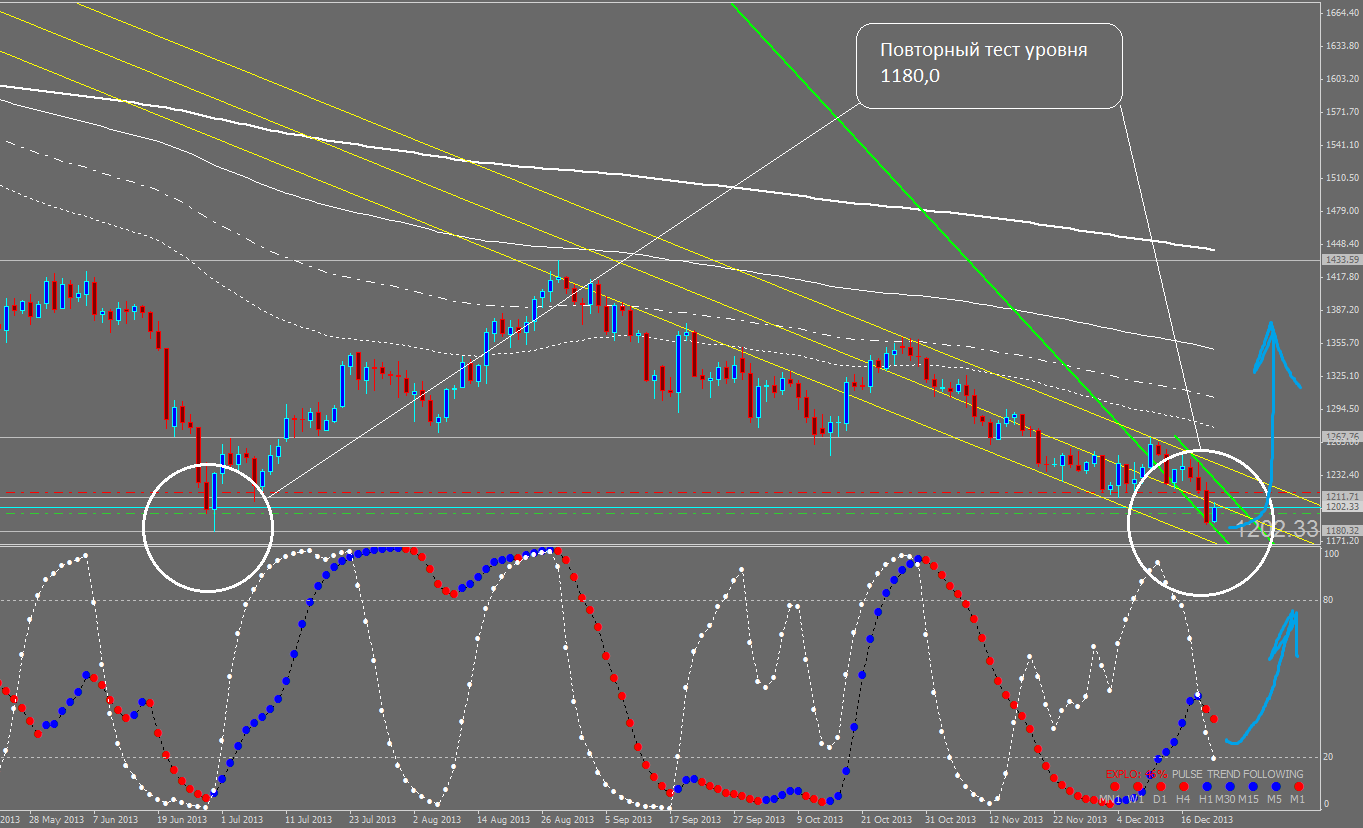
Task: Click the H1 timeframe label
Action: (1206, 799)
